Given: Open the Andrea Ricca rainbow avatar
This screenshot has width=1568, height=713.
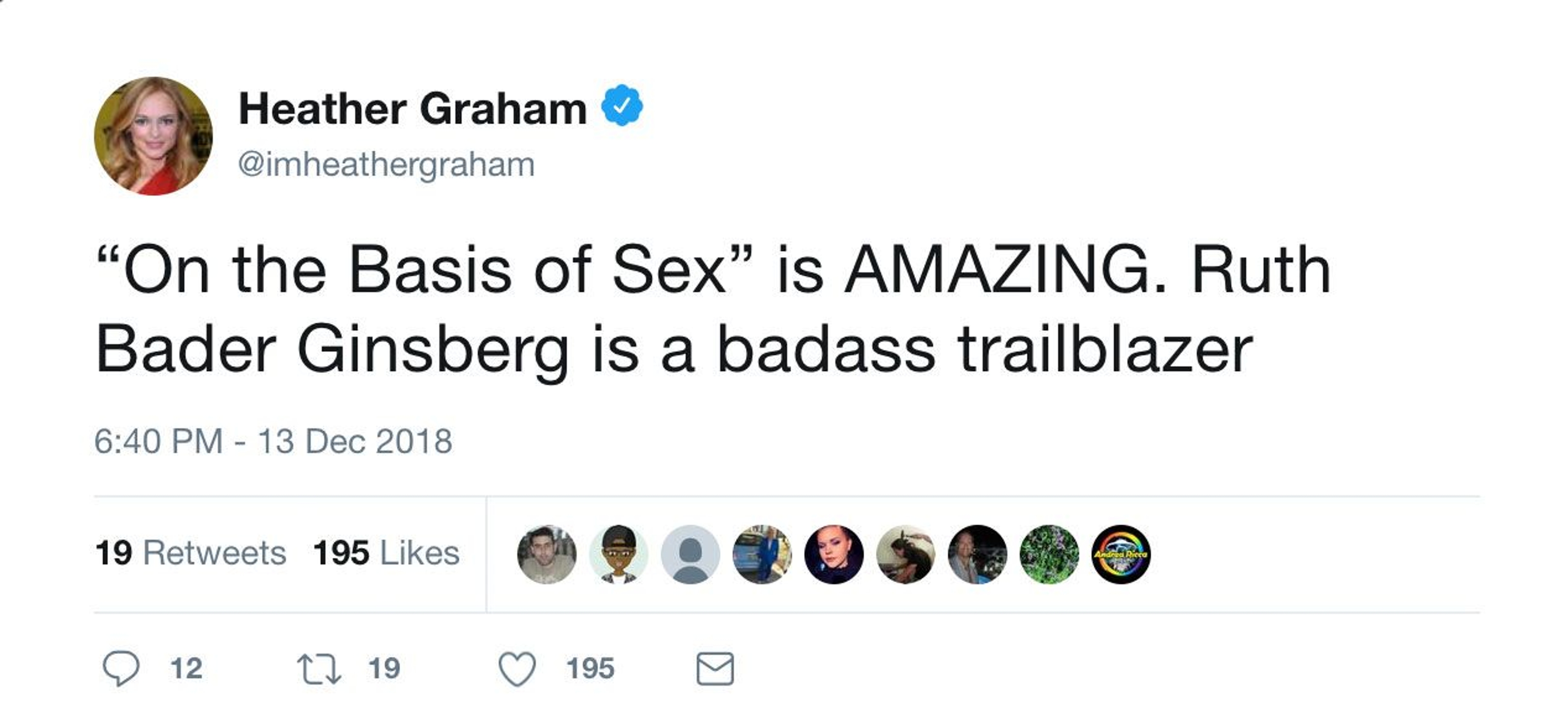Looking at the screenshot, I should coord(1120,554).
